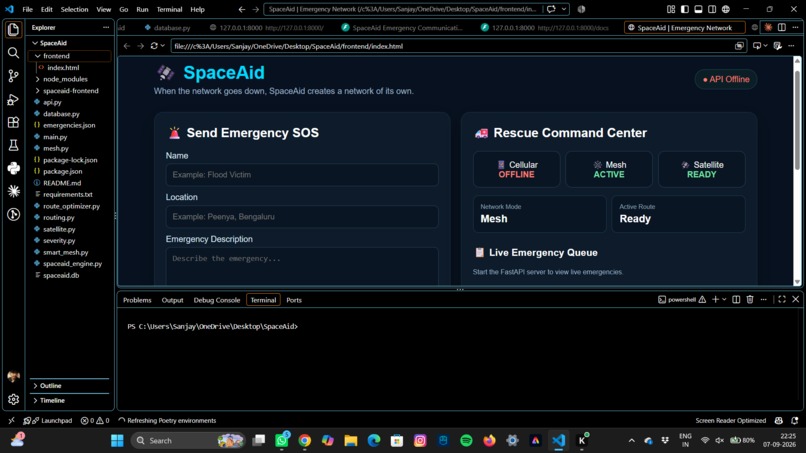Open Run and Debug view

(x=13, y=99)
